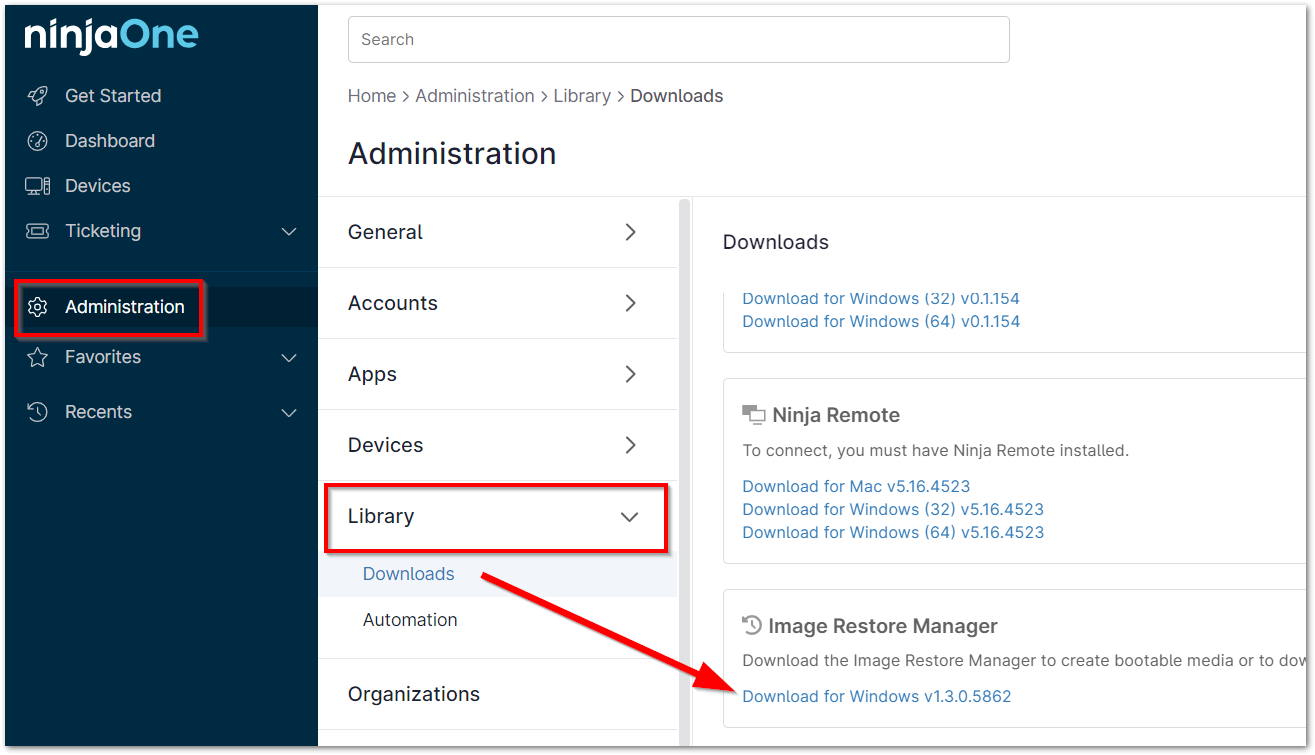Click the Devices icon in sidebar
This screenshot has width=1315, height=755.
[x=38, y=185]
